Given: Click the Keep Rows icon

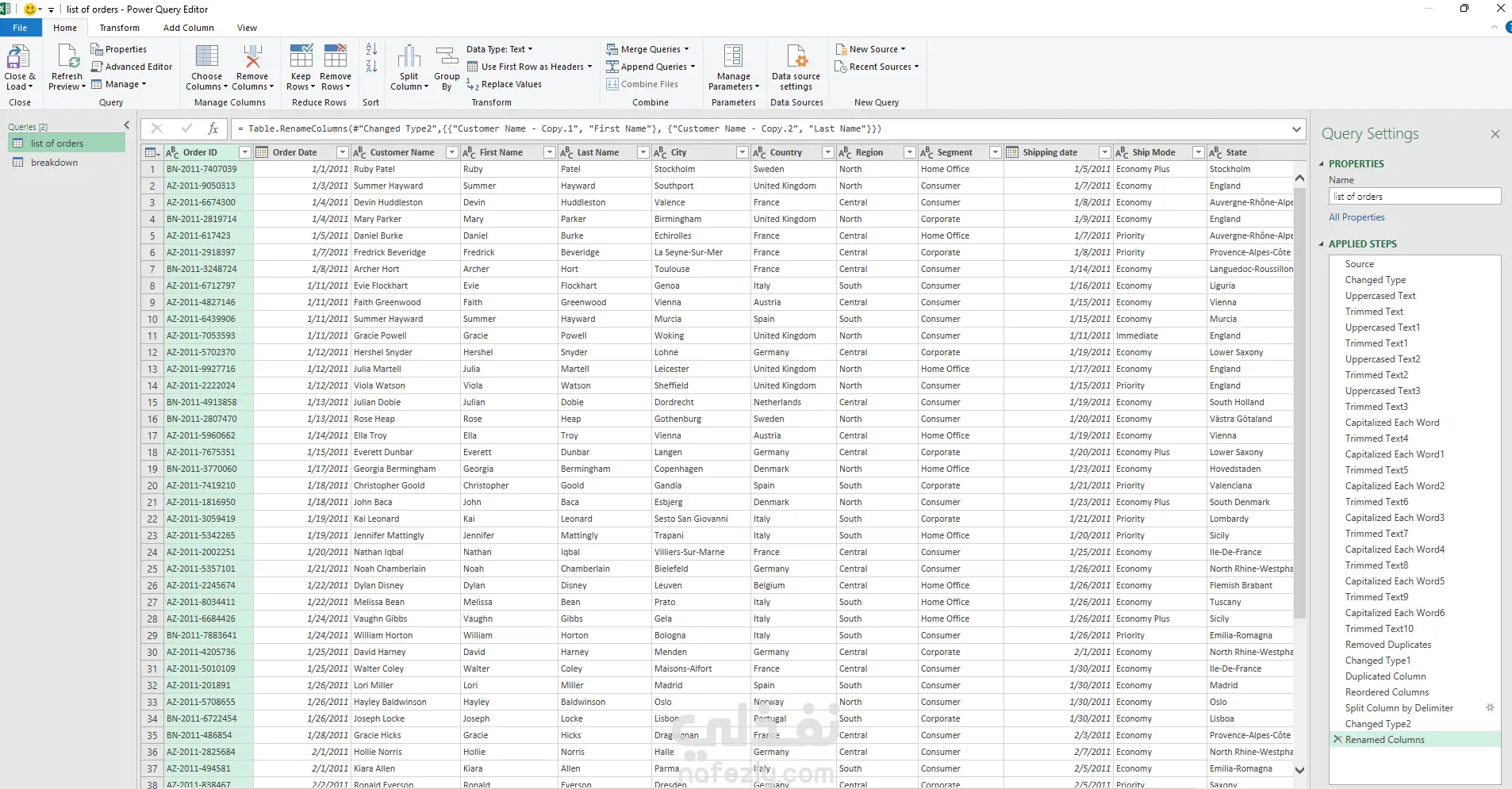Looking at the screenshot, I should point(301,57).
